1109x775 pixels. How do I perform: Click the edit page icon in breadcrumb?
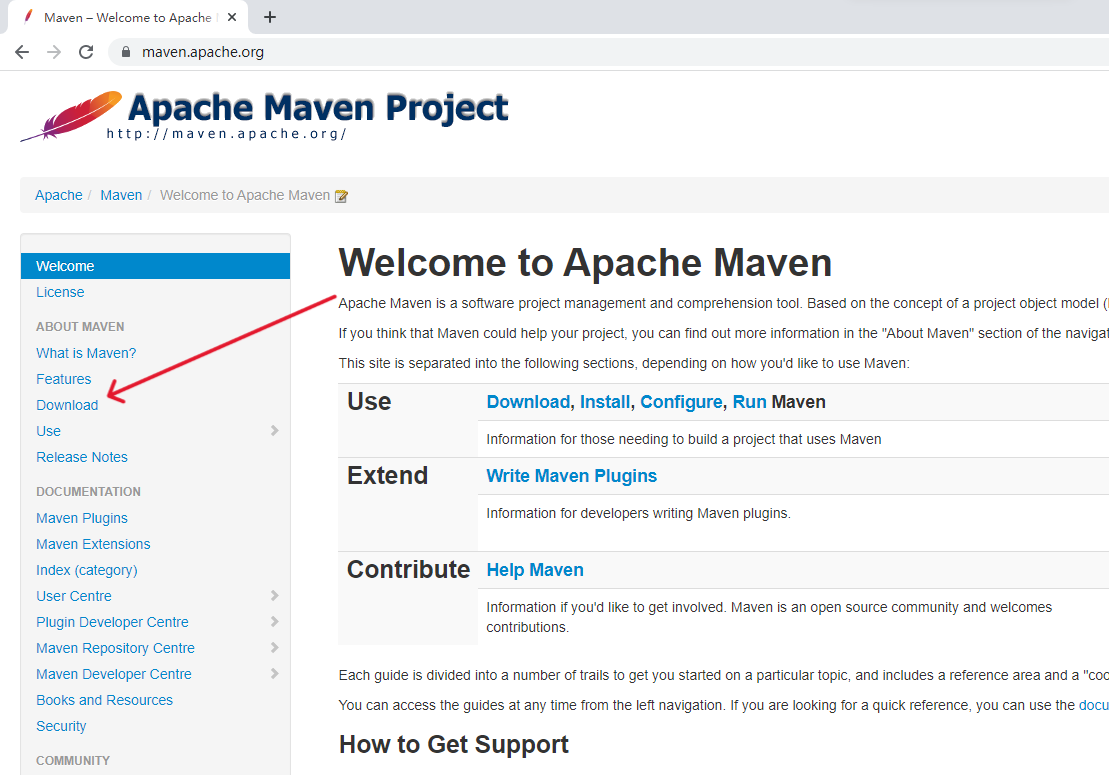point(341,196)
